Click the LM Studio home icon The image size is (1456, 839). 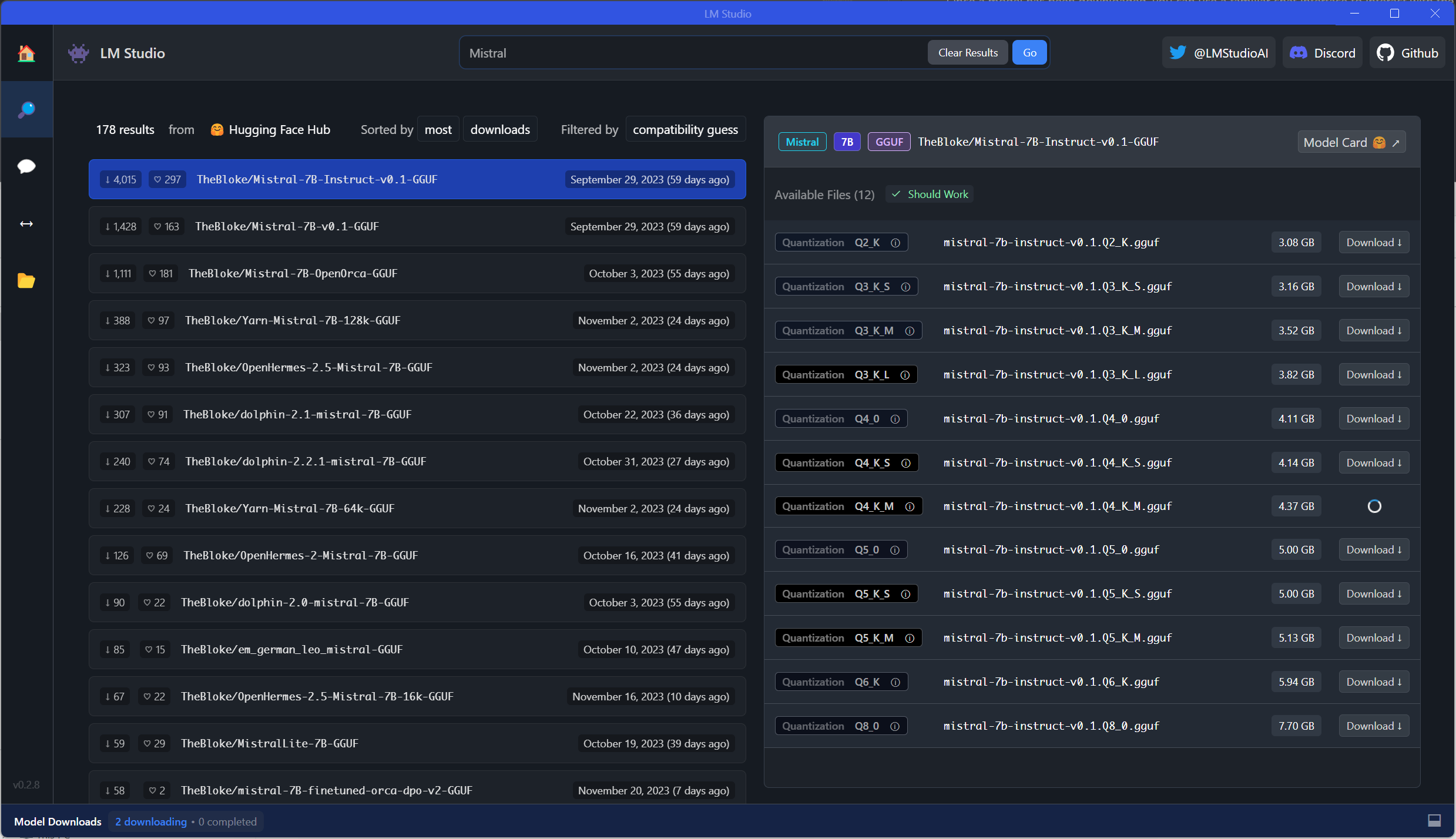pyautogui.click(x=27, y=52)
